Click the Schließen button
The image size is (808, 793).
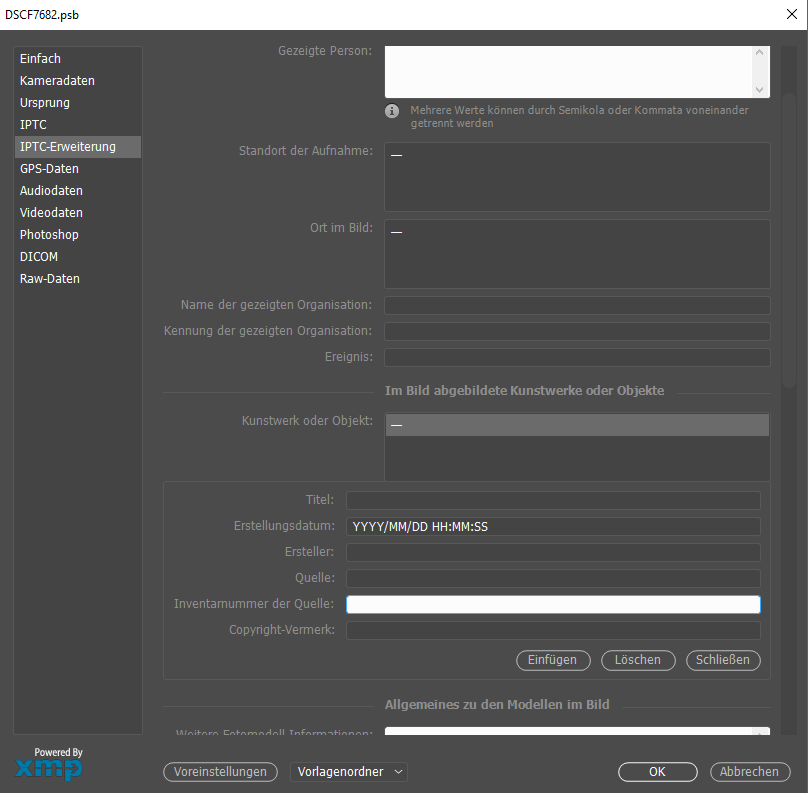[723, 660]
